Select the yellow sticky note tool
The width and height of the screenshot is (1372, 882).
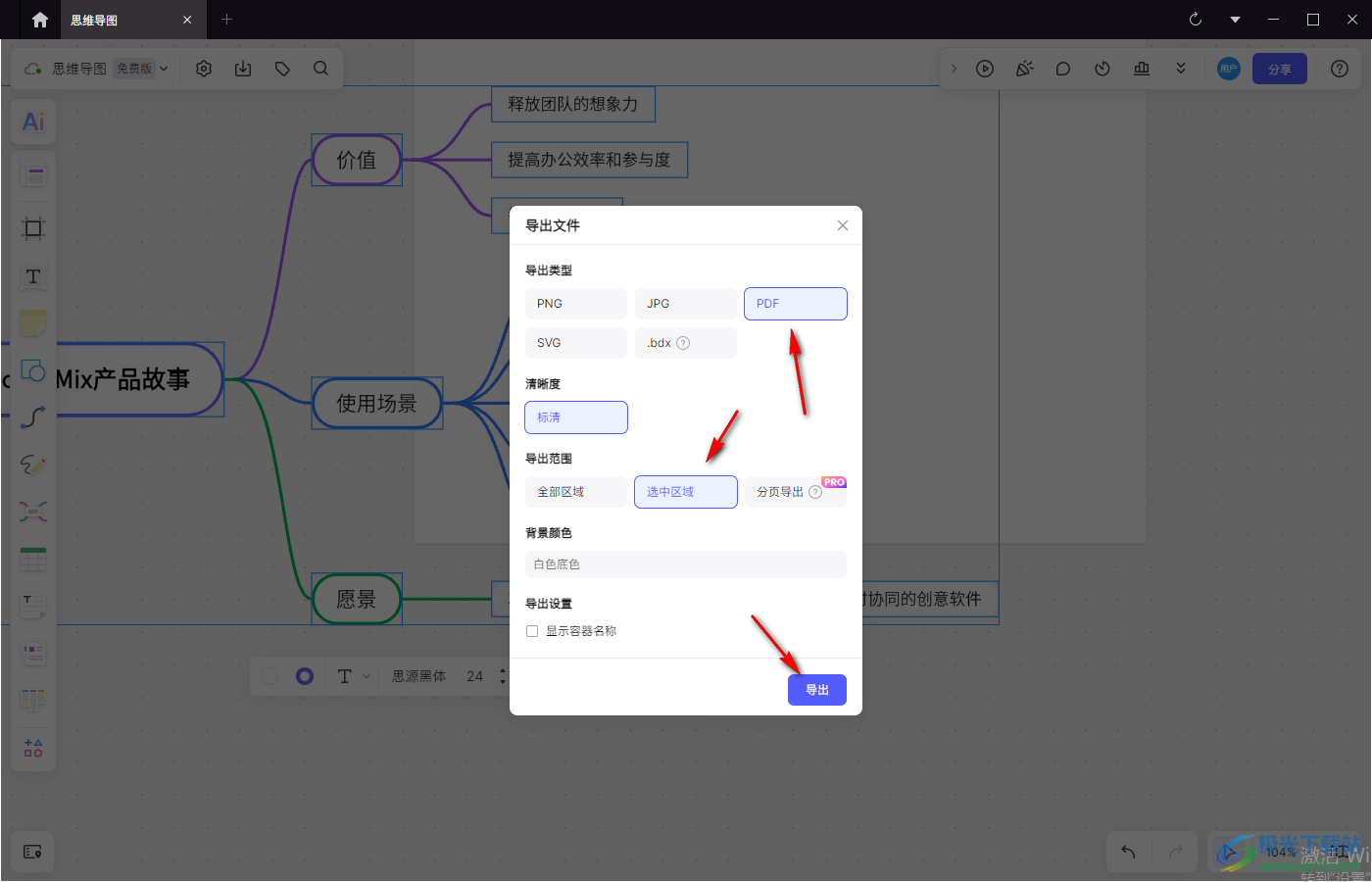tap(33, 323)
